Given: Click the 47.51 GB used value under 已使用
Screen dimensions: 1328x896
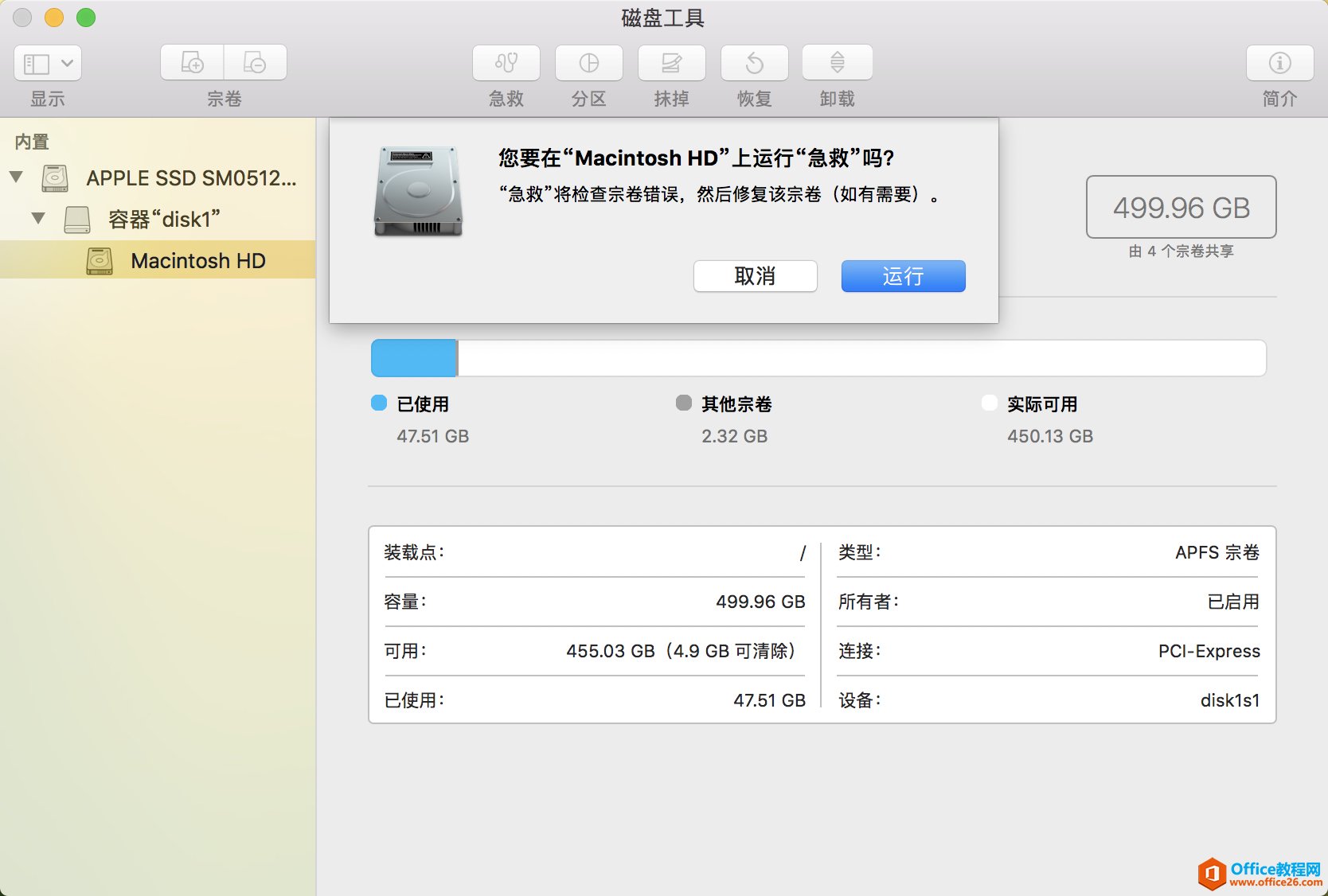Looking at the screenshot, I should [x=433, y=436].
